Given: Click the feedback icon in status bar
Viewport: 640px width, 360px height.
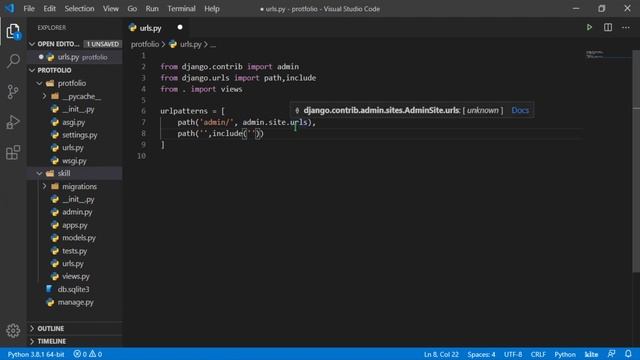Looking at the screenshot, I should [x=611, y=354].
